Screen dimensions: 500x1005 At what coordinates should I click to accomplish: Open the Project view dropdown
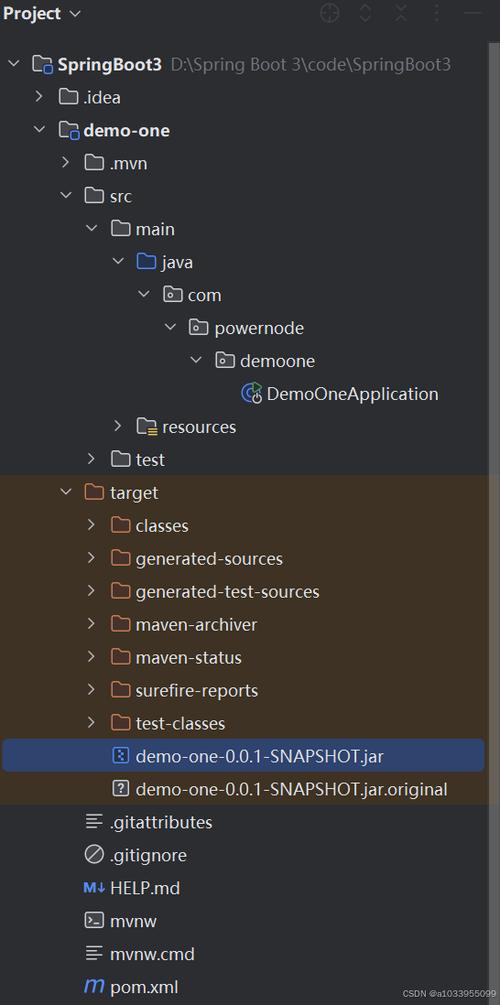42,13
